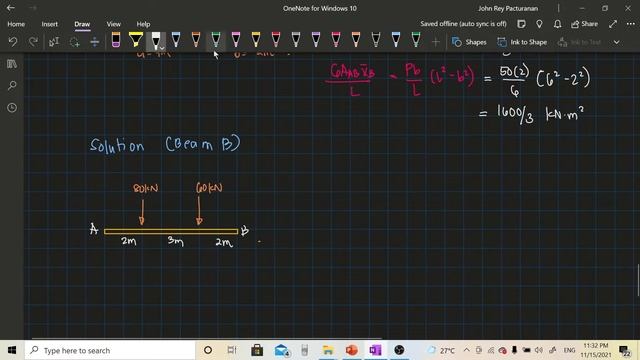Select the last green pen
The width and height of the screenshot is (640, 360).
[416, 40]
